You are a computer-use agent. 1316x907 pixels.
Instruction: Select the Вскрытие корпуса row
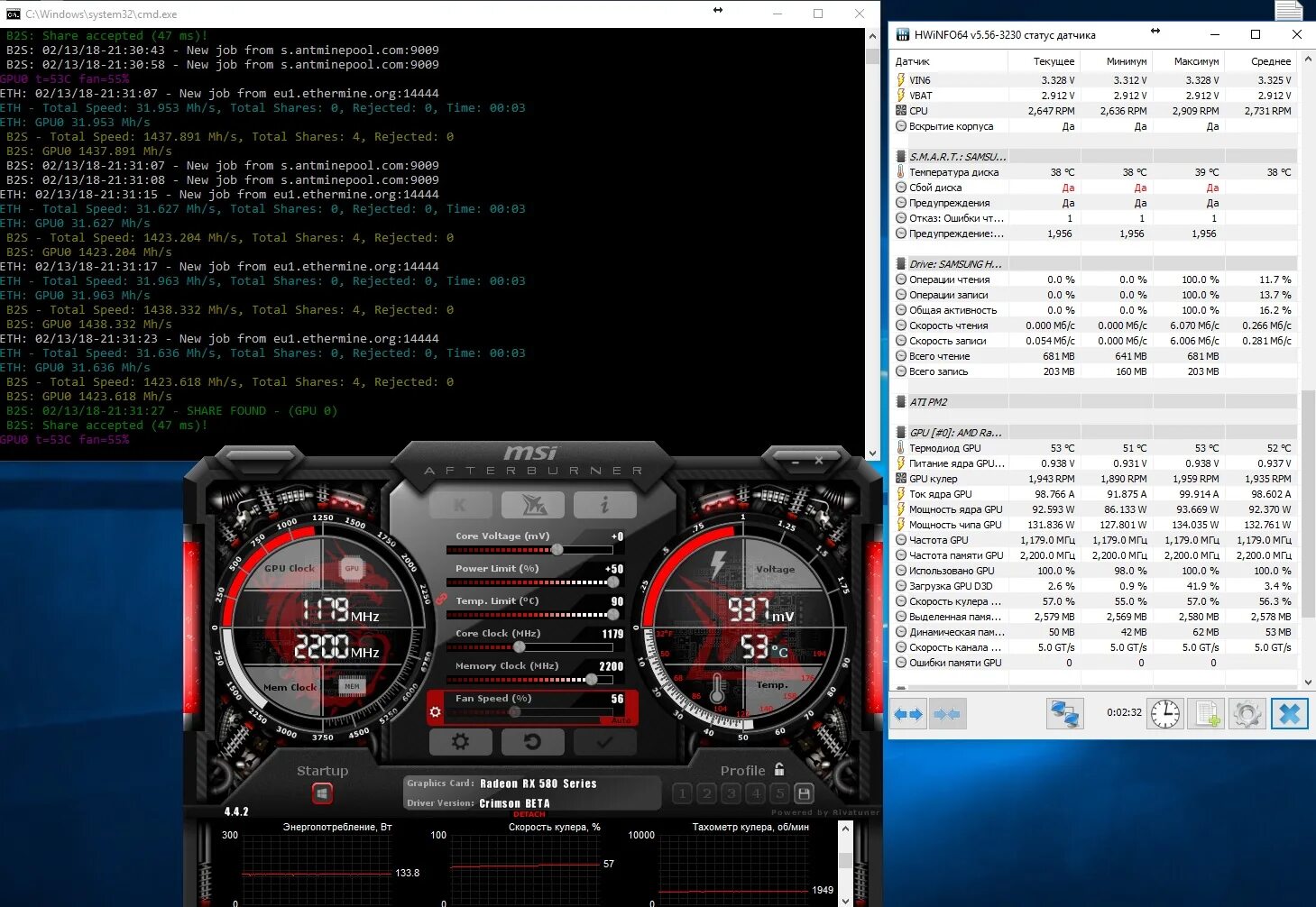coord(1094,126)
